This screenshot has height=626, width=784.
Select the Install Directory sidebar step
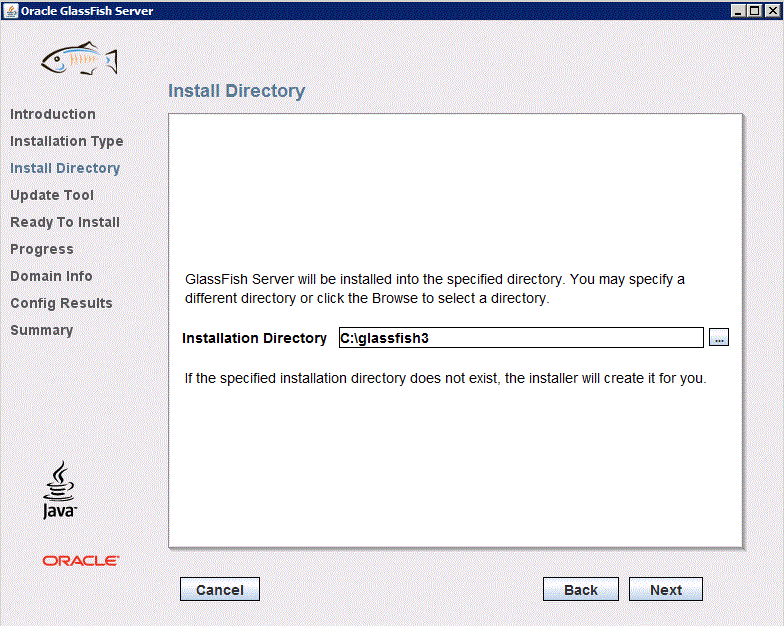click(65, 168)
